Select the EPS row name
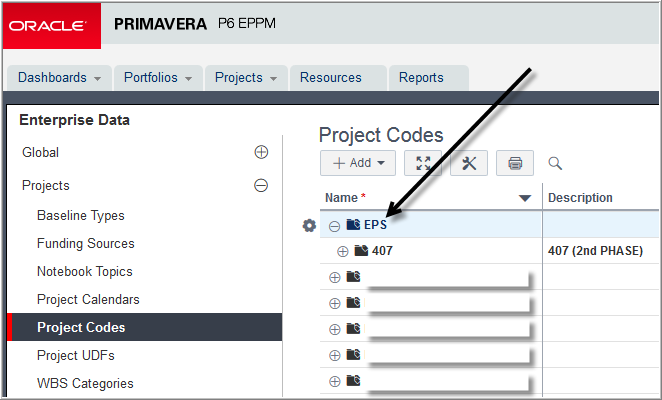The height and width of the screenshot is (400, 662). [x=375, y=225]
